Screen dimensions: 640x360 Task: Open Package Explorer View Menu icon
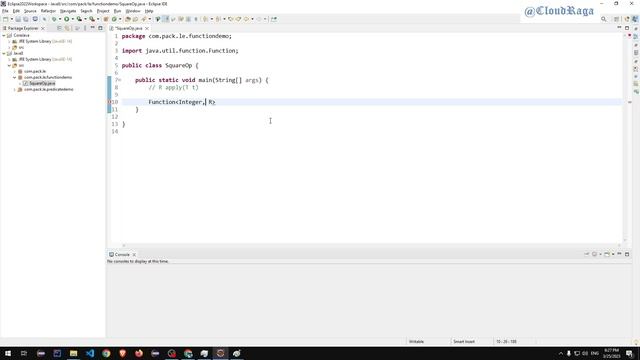point(85,28)
